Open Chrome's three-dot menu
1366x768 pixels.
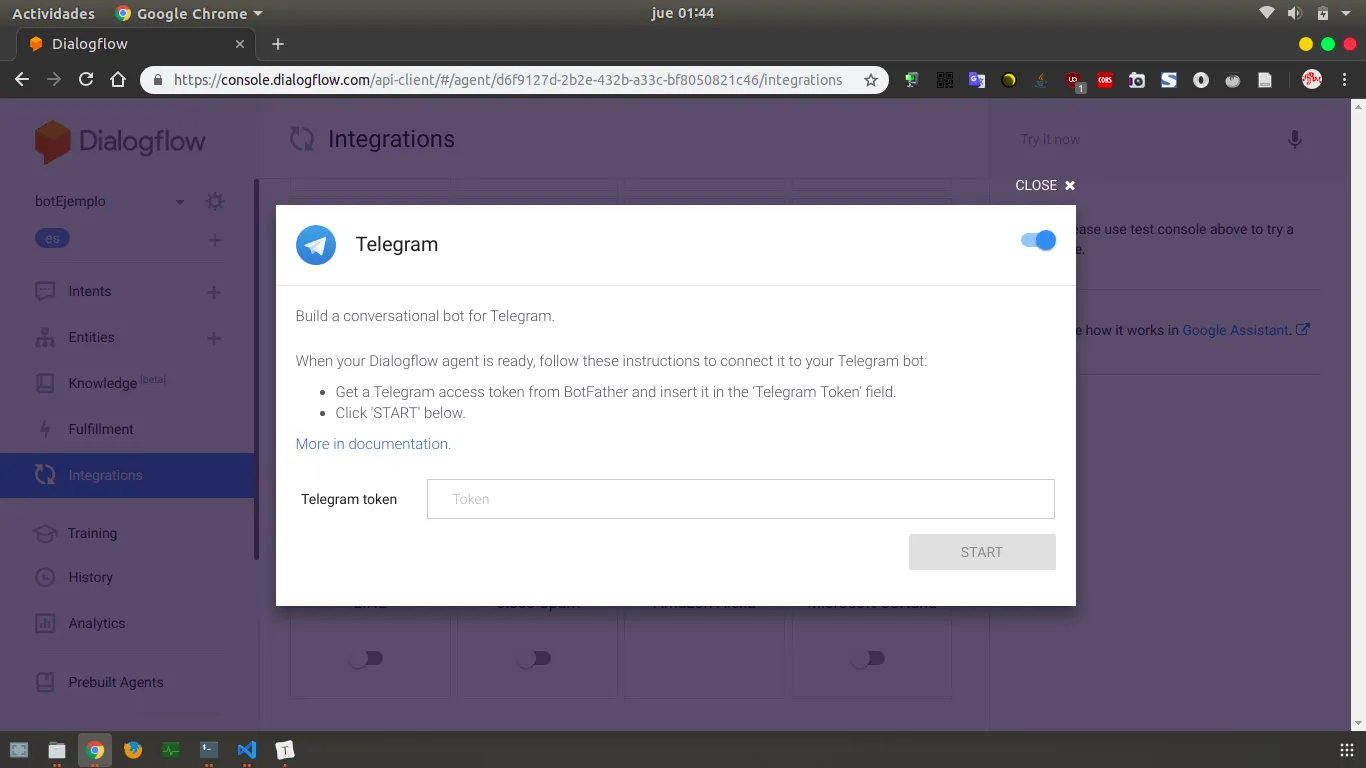tap(1344, 80)
